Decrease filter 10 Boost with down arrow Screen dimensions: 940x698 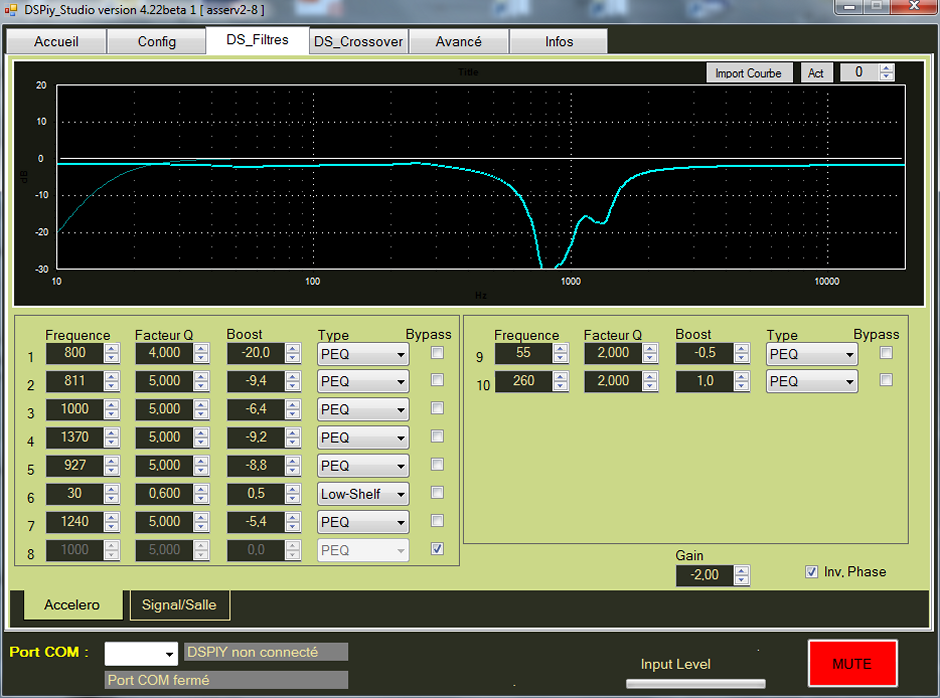(x=742, y=386)
